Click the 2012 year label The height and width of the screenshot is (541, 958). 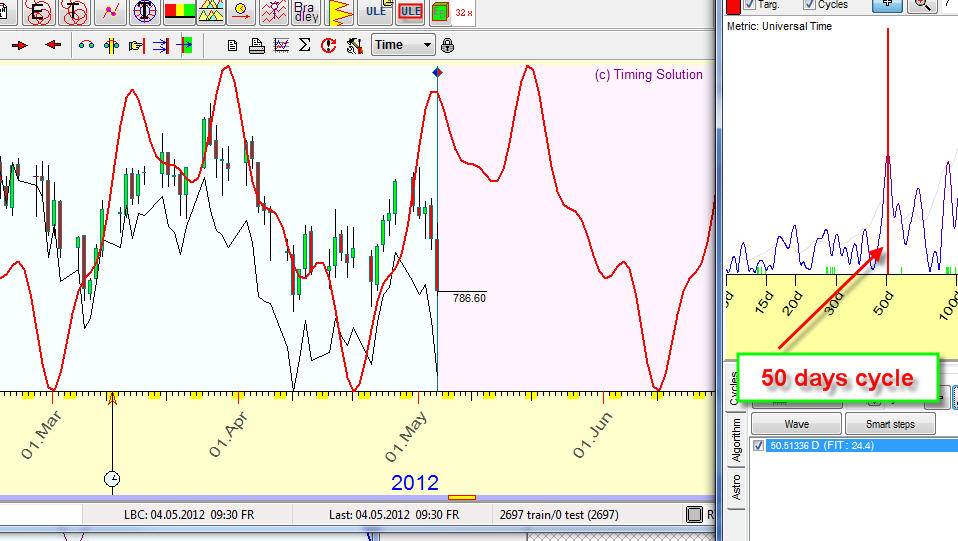point(415,483)
